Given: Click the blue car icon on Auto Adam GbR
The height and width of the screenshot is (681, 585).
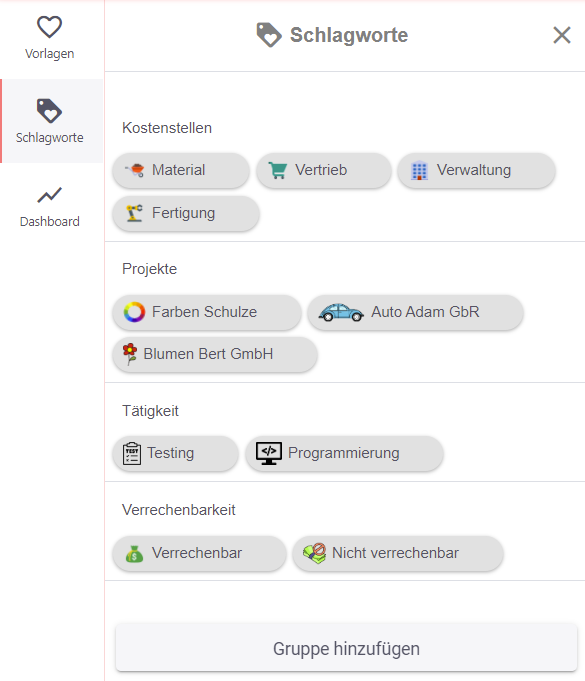Looking at the screenshot, I should tap(341, 312).
